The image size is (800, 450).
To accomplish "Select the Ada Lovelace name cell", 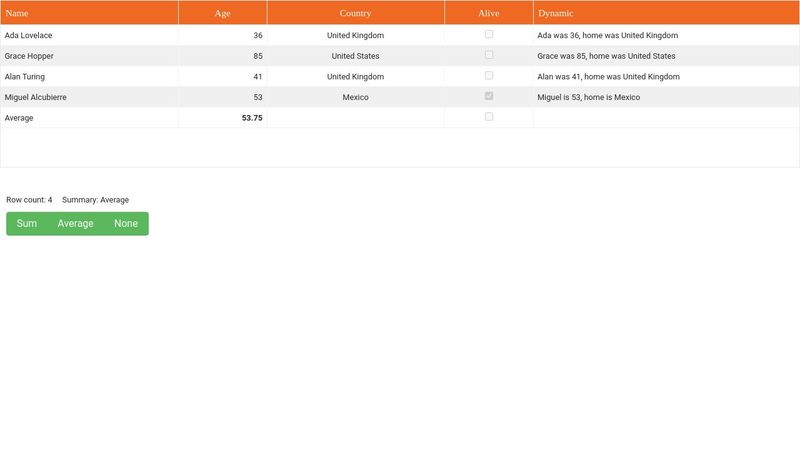I will click(x=89, y=35).
